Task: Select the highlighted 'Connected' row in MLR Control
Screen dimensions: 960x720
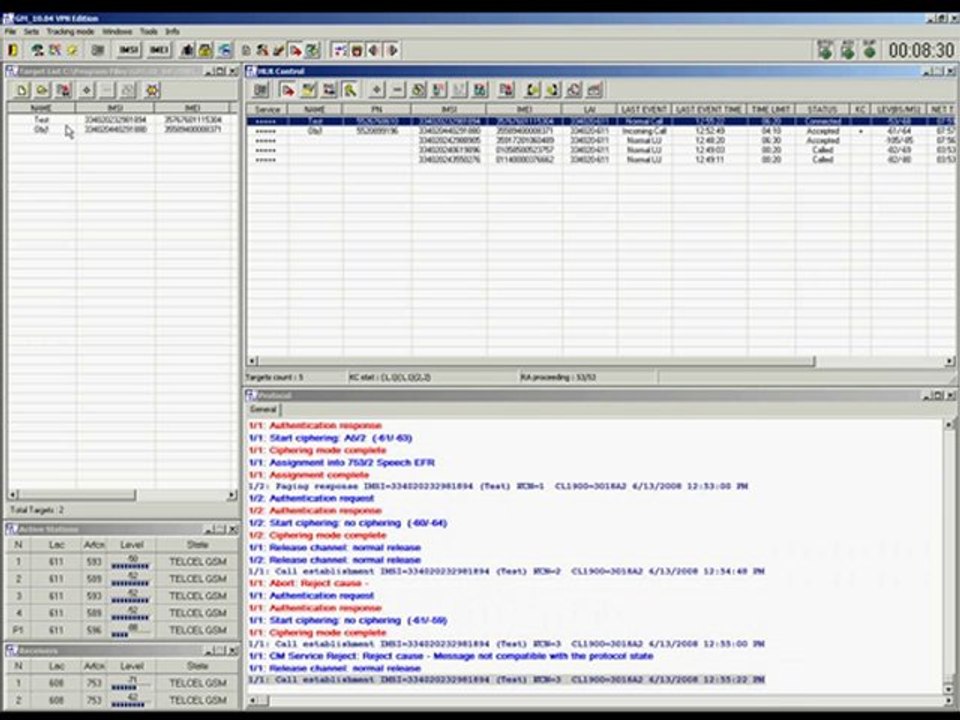Action: tap(600, 121)
